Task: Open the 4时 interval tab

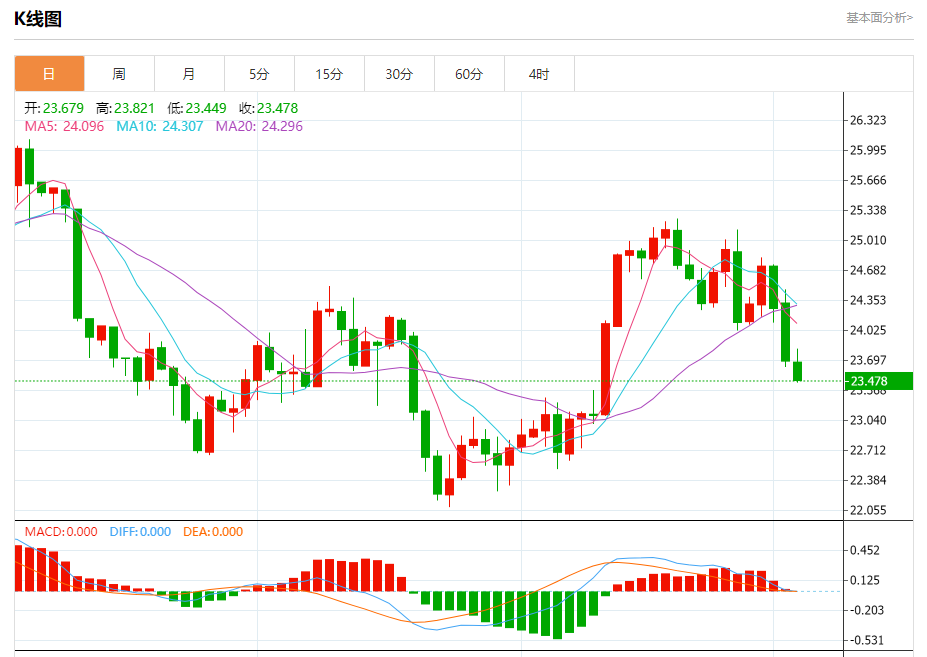Action: click(539, 74)
